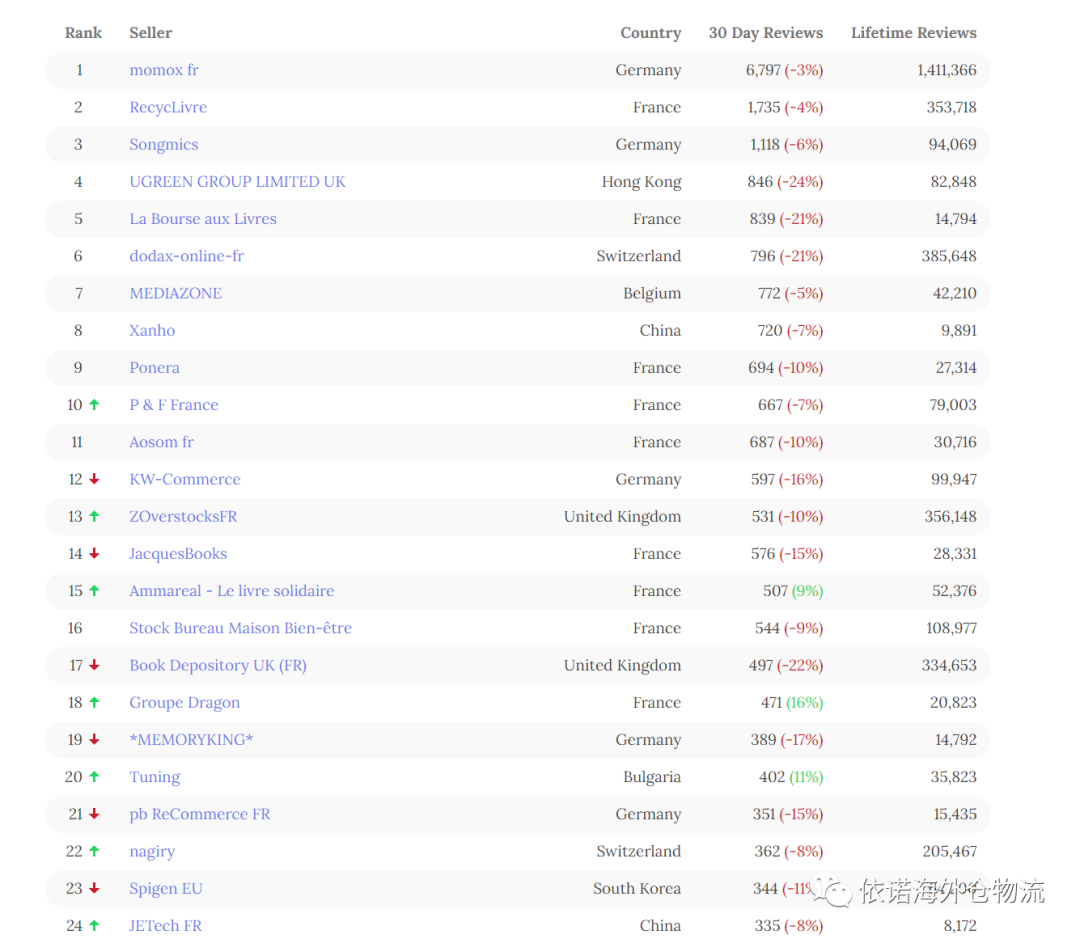Click the Lifetime Reviews column header
1080x939 pixels.
[x=914, y=33]
